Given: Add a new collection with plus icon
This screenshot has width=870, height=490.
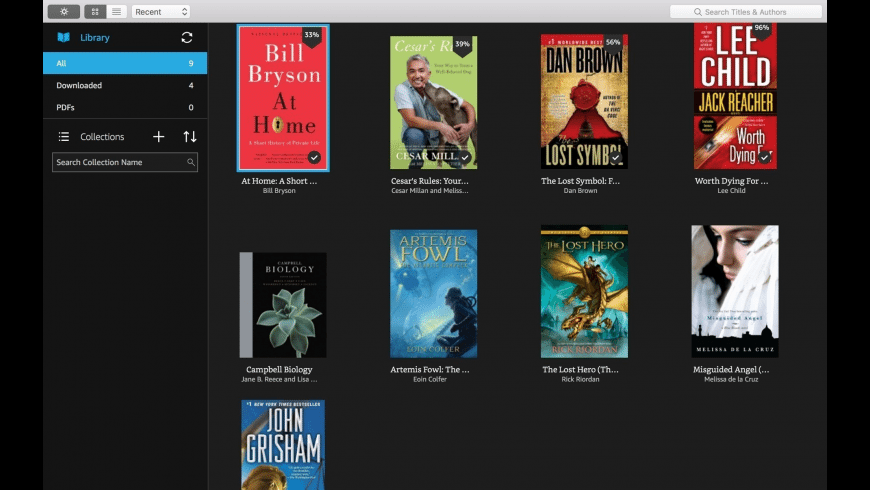Looking at the screenshot, I should 159,137.
